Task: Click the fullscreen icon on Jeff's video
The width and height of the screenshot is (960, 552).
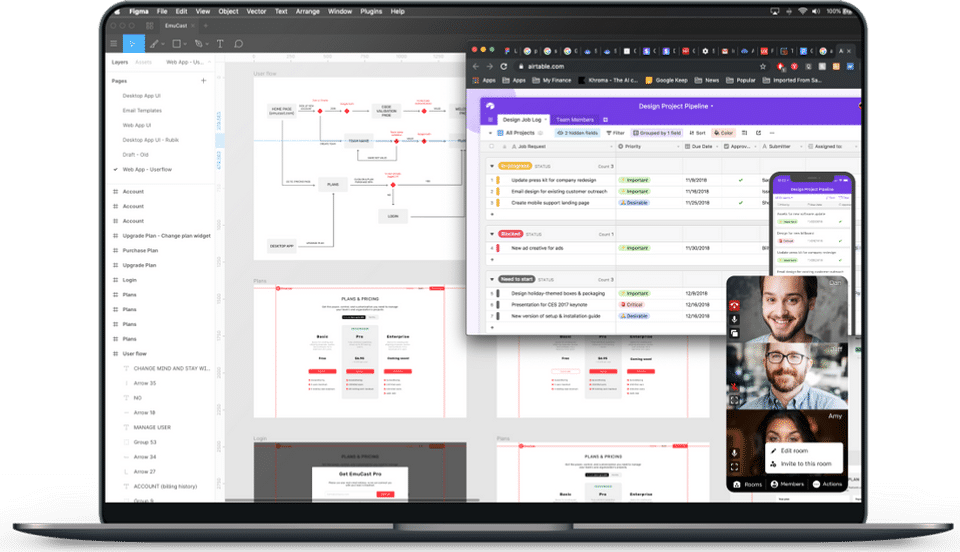Action: pos(734,400)
